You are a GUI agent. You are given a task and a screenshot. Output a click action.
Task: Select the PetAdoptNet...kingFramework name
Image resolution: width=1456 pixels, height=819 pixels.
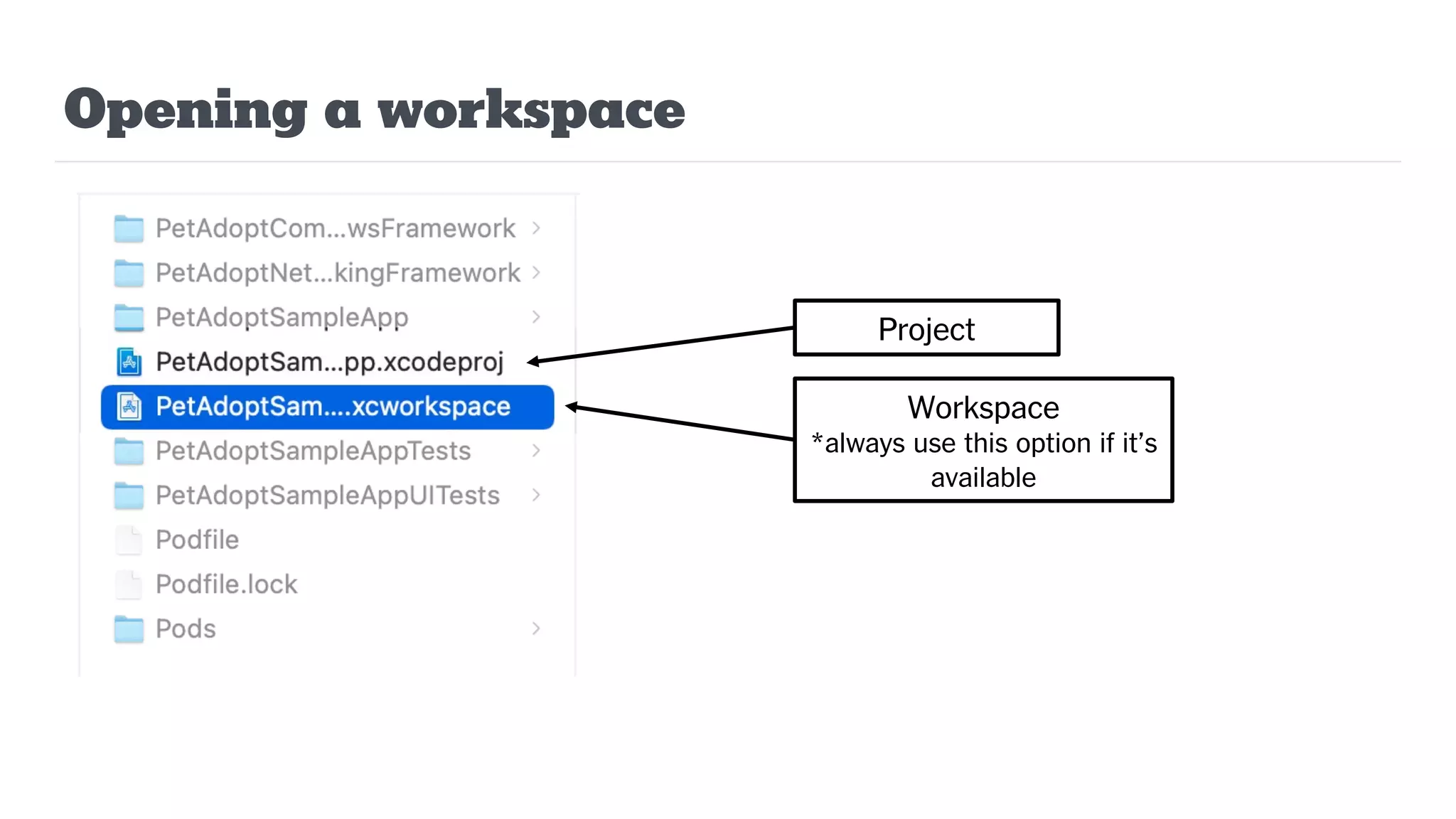point(338,273)
